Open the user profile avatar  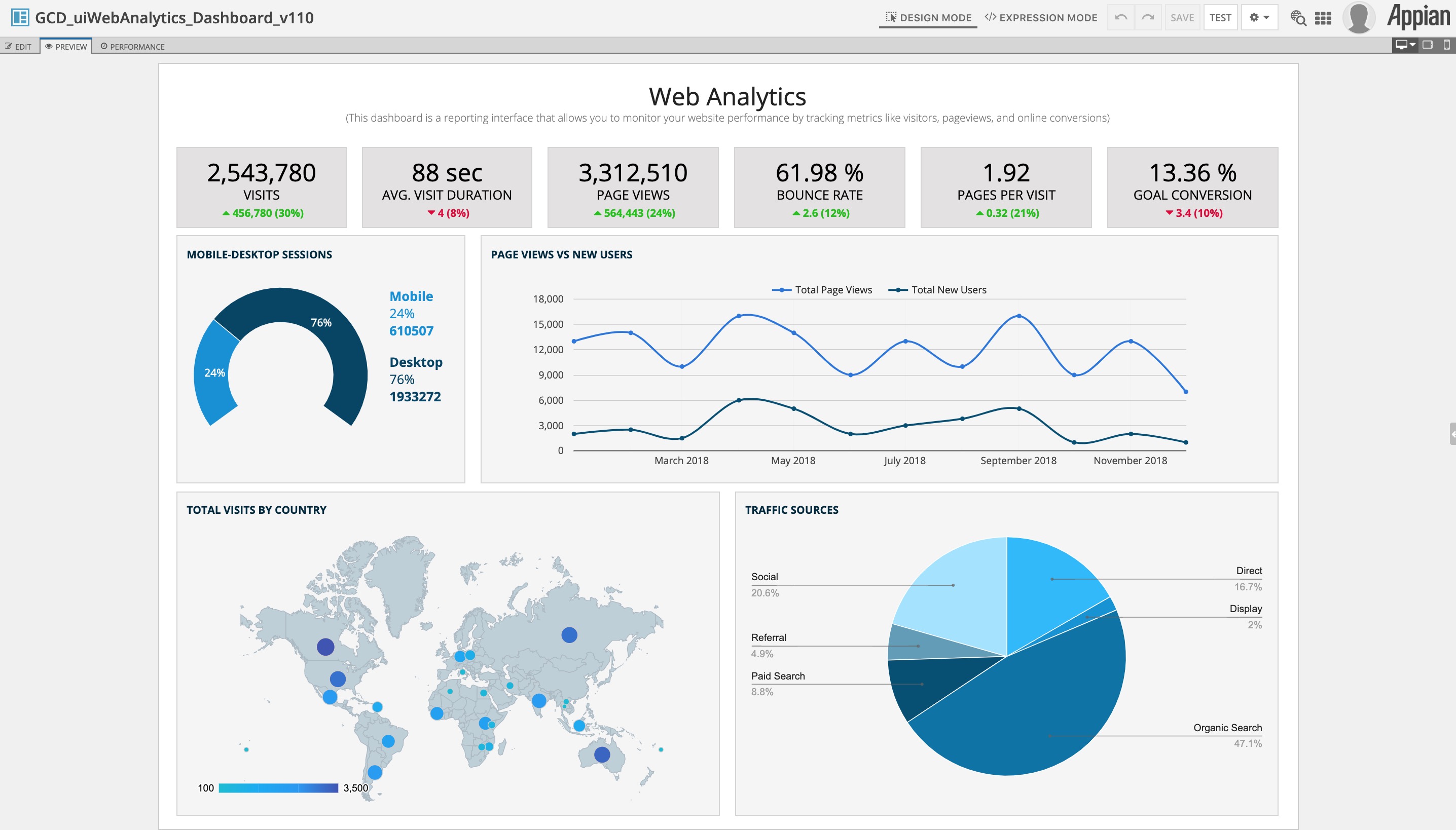click(1360, 17)
